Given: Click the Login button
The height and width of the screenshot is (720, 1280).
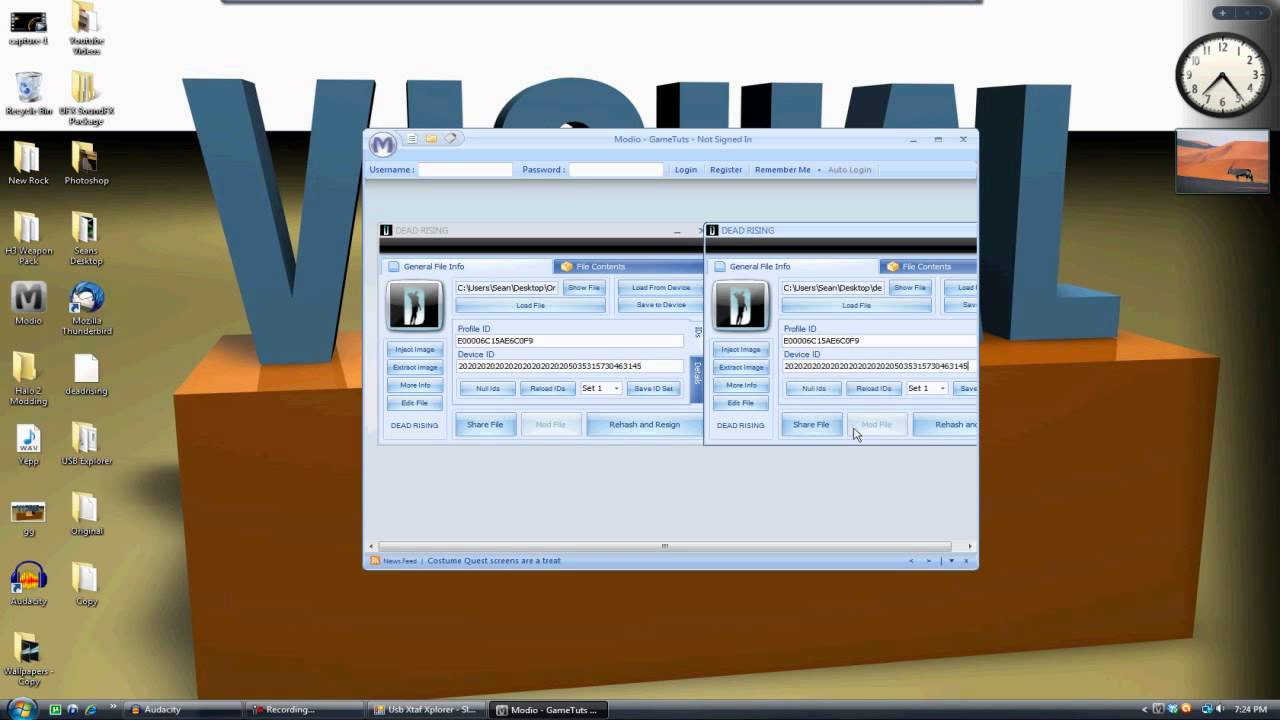Looking at the screenshot, I should click(x=686, y=170).
